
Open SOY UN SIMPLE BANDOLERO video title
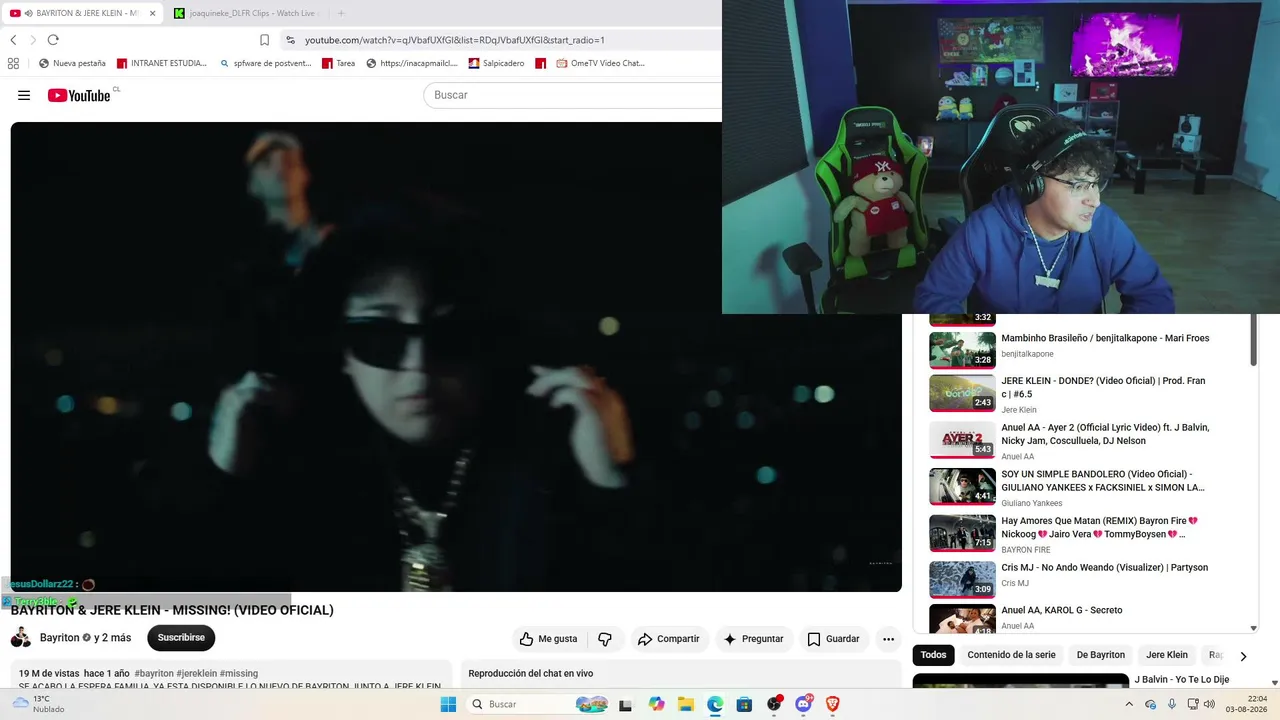tap(1103, 481)
